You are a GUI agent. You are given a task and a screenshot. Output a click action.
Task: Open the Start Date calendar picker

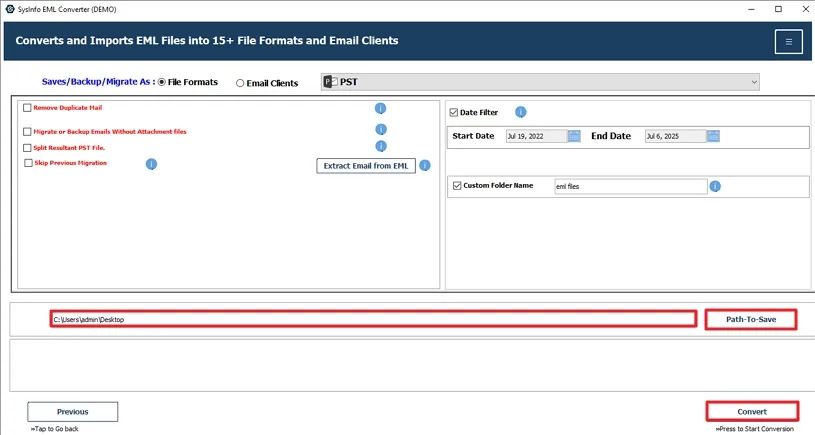[574, 136]
